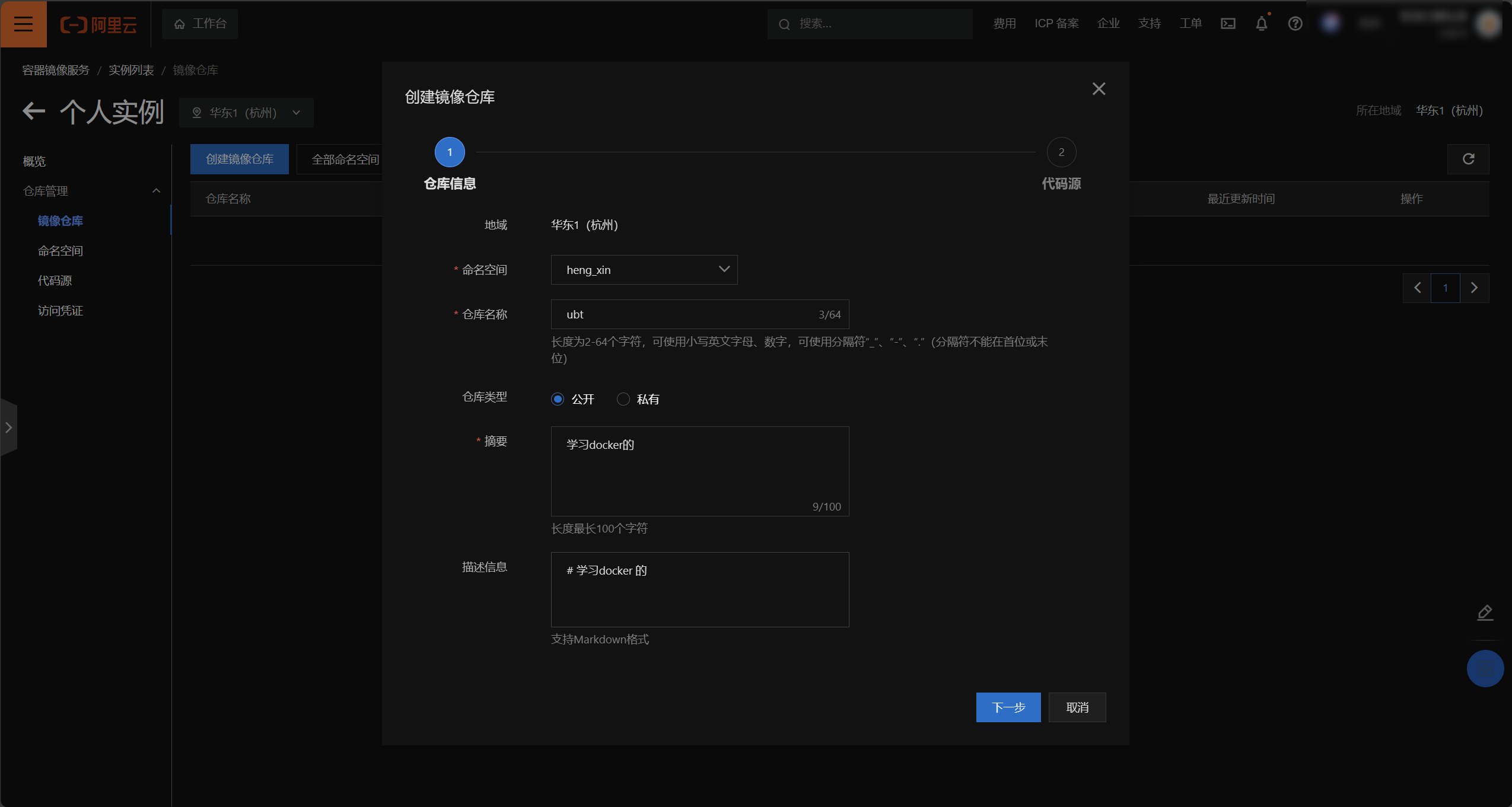Click the pencil feedback icon
Viewport: 1512px width, 807px height.
tap(1485, 613)
